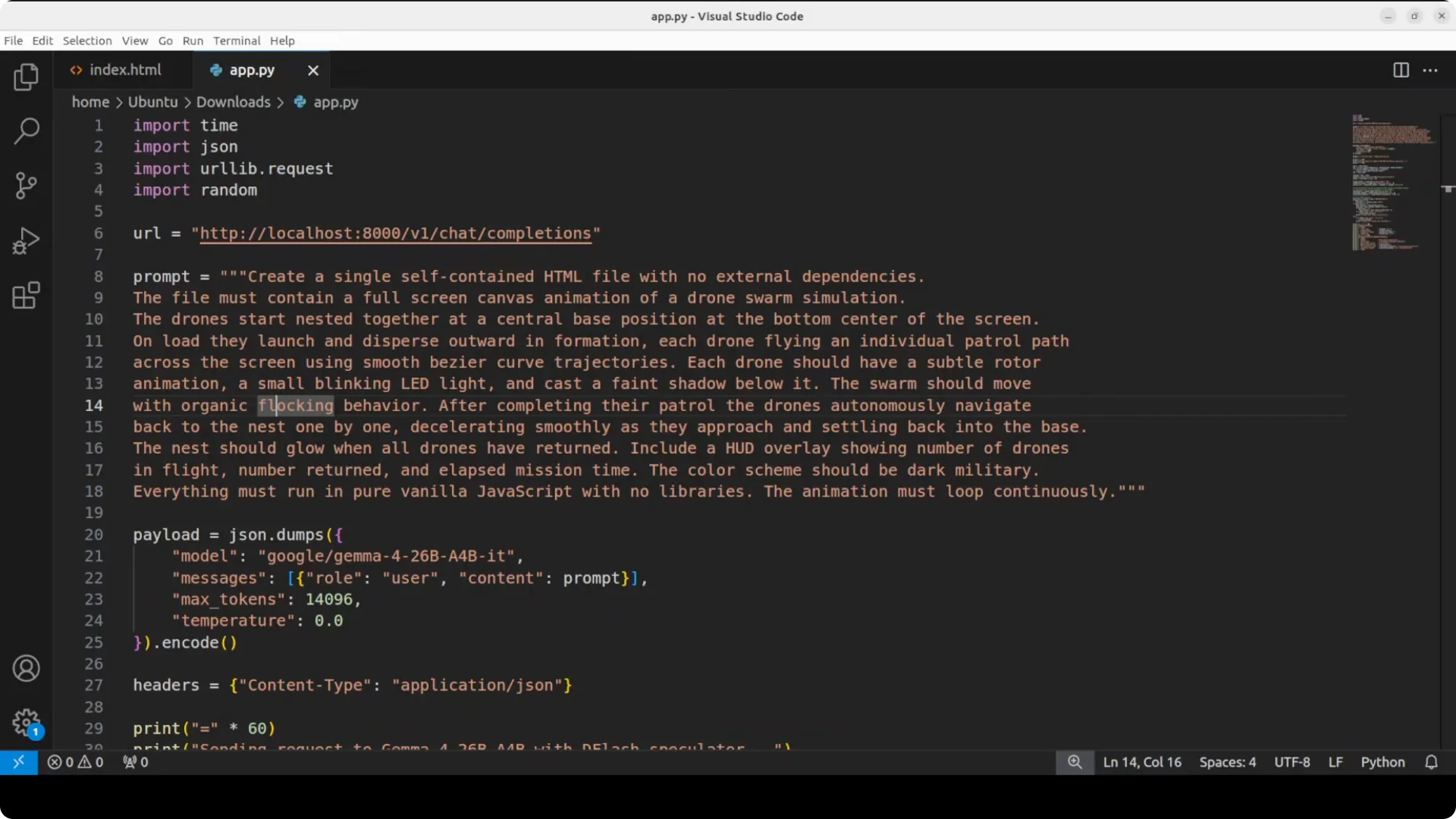This screenshot has width=1456, height=819.
Task: Restore the Visual Studio Code window size
Action: 1414,16
